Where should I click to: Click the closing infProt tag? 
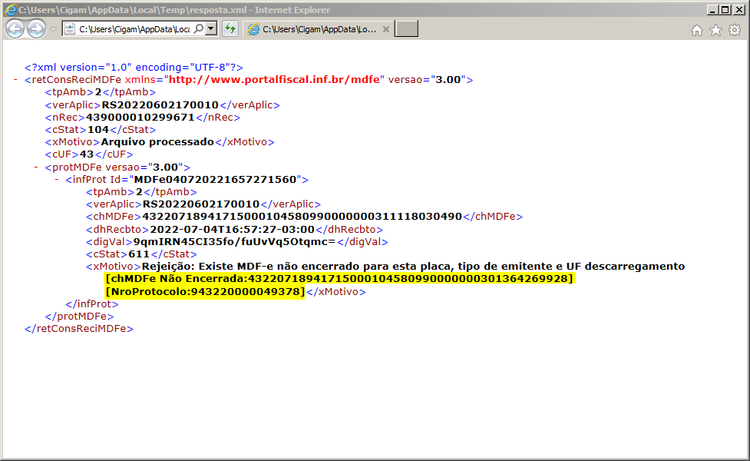pos(92,304)
